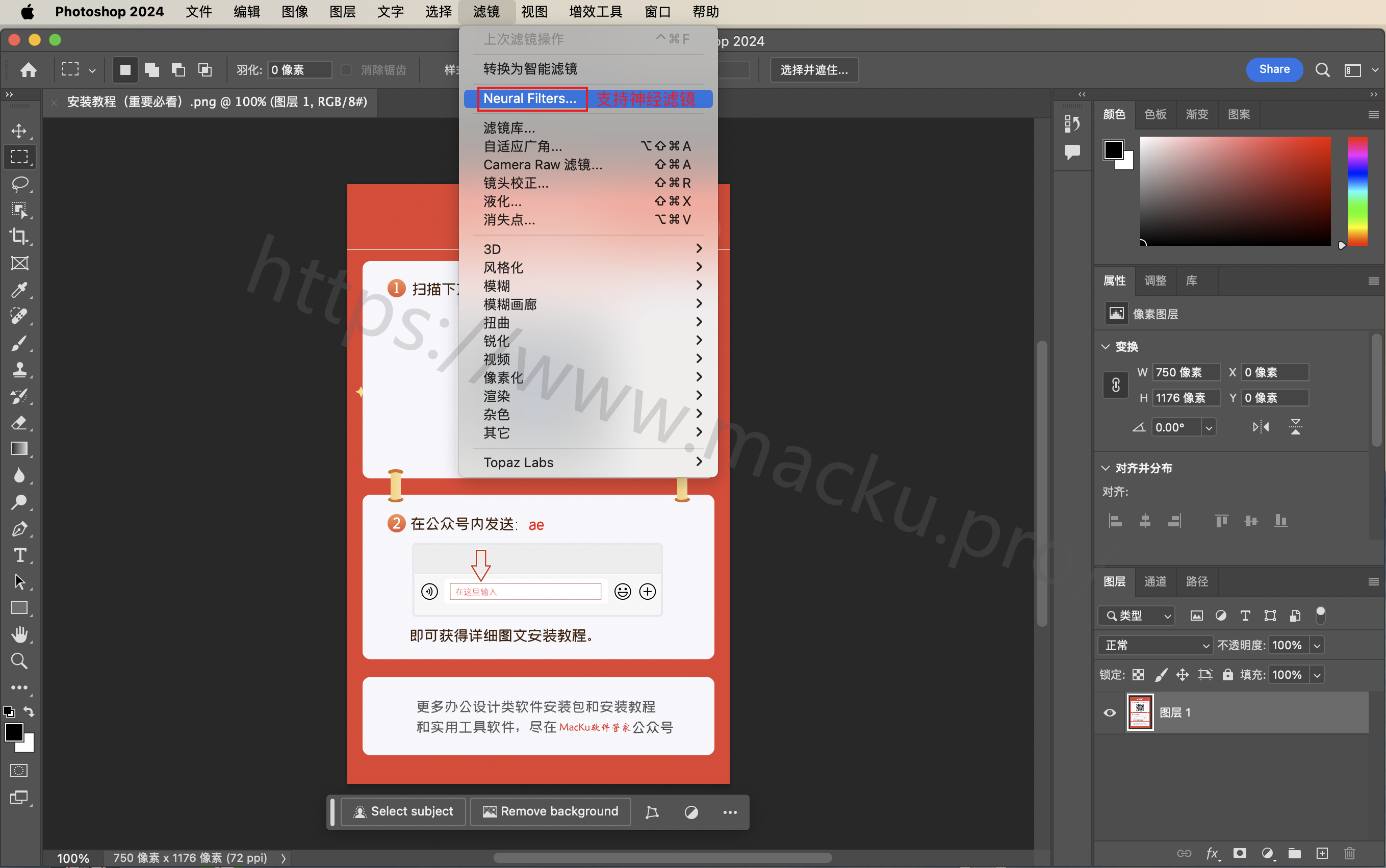Toggle pixel layer filter icon

[x=1197, y=616]
